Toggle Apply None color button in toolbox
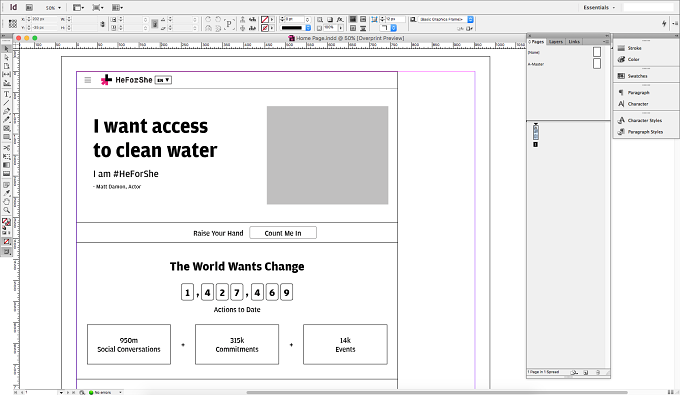 click(x=7, y=242)
